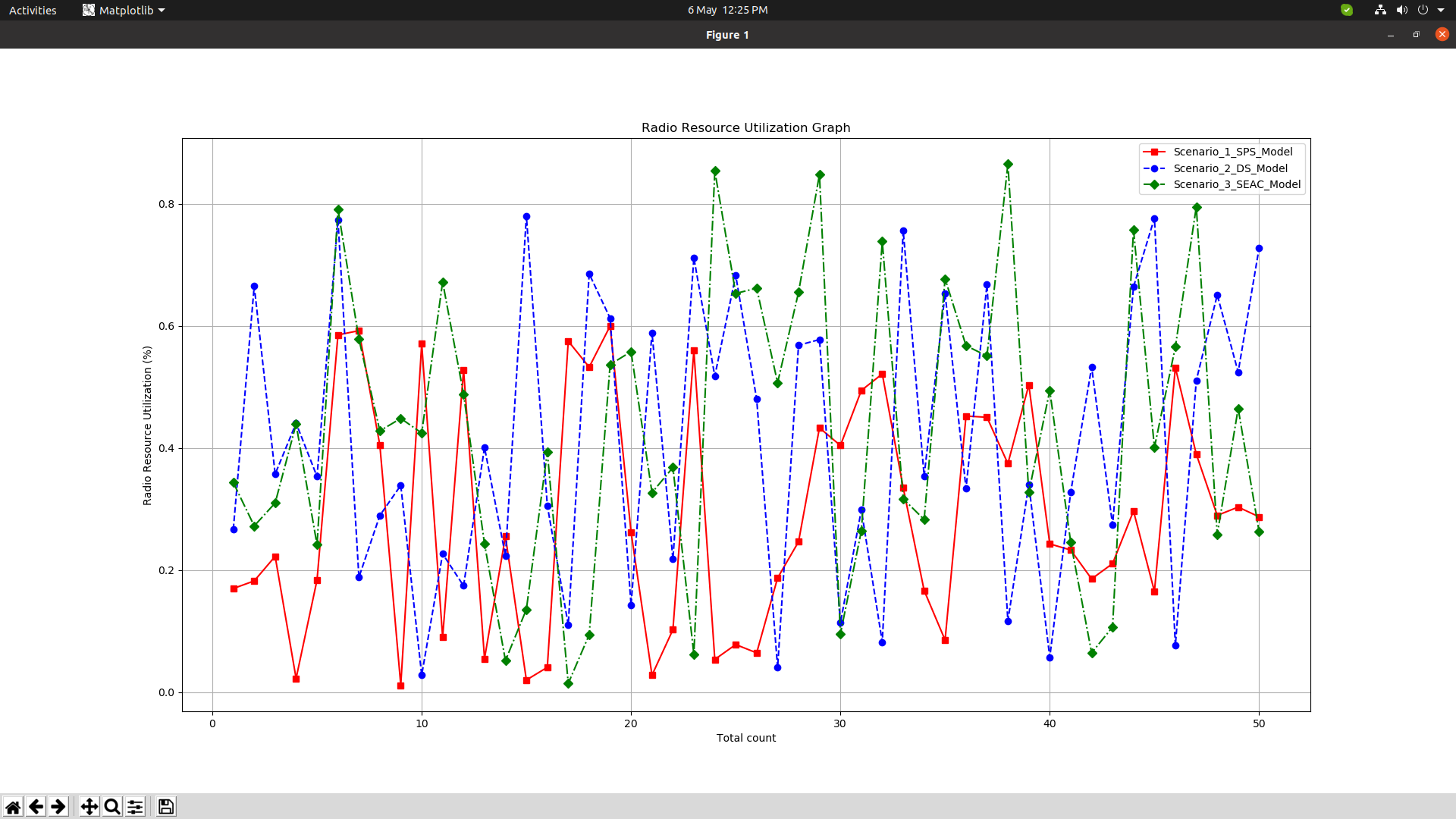Toggle the Pan axes tool
The image size is (1456, 819).
click(89, 807)
